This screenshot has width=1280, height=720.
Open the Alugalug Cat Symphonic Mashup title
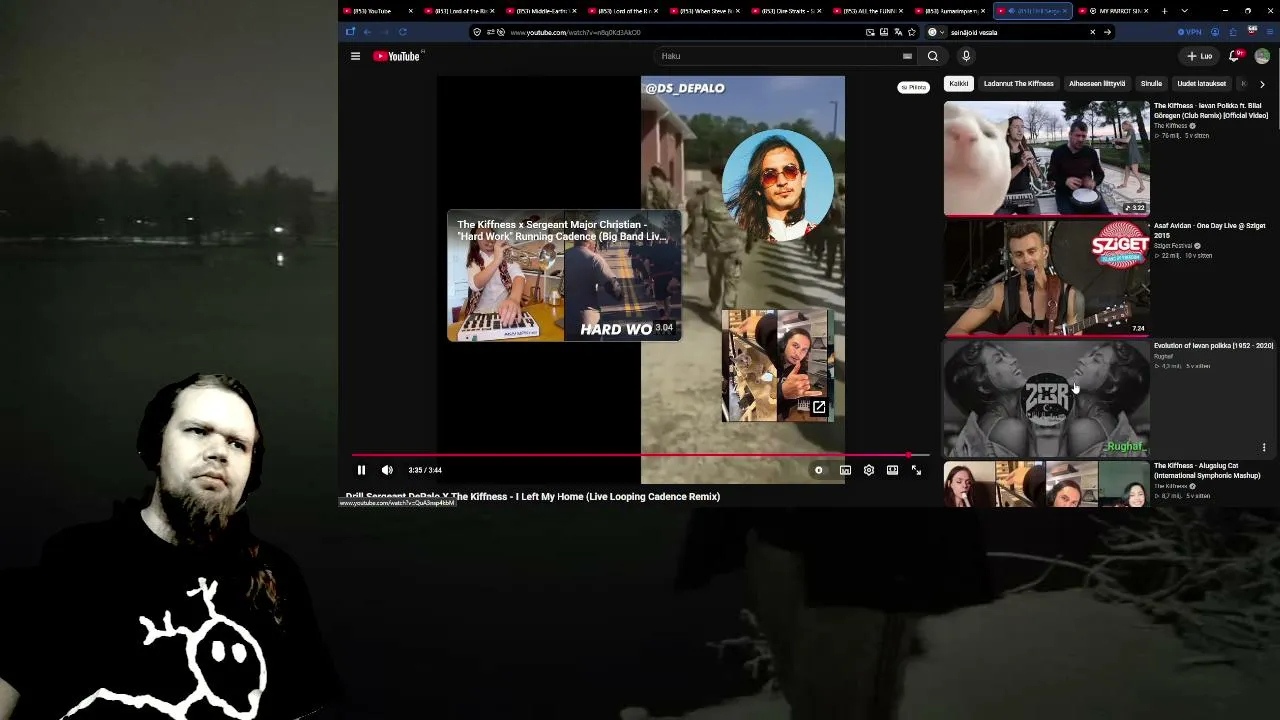point(1207,470)
